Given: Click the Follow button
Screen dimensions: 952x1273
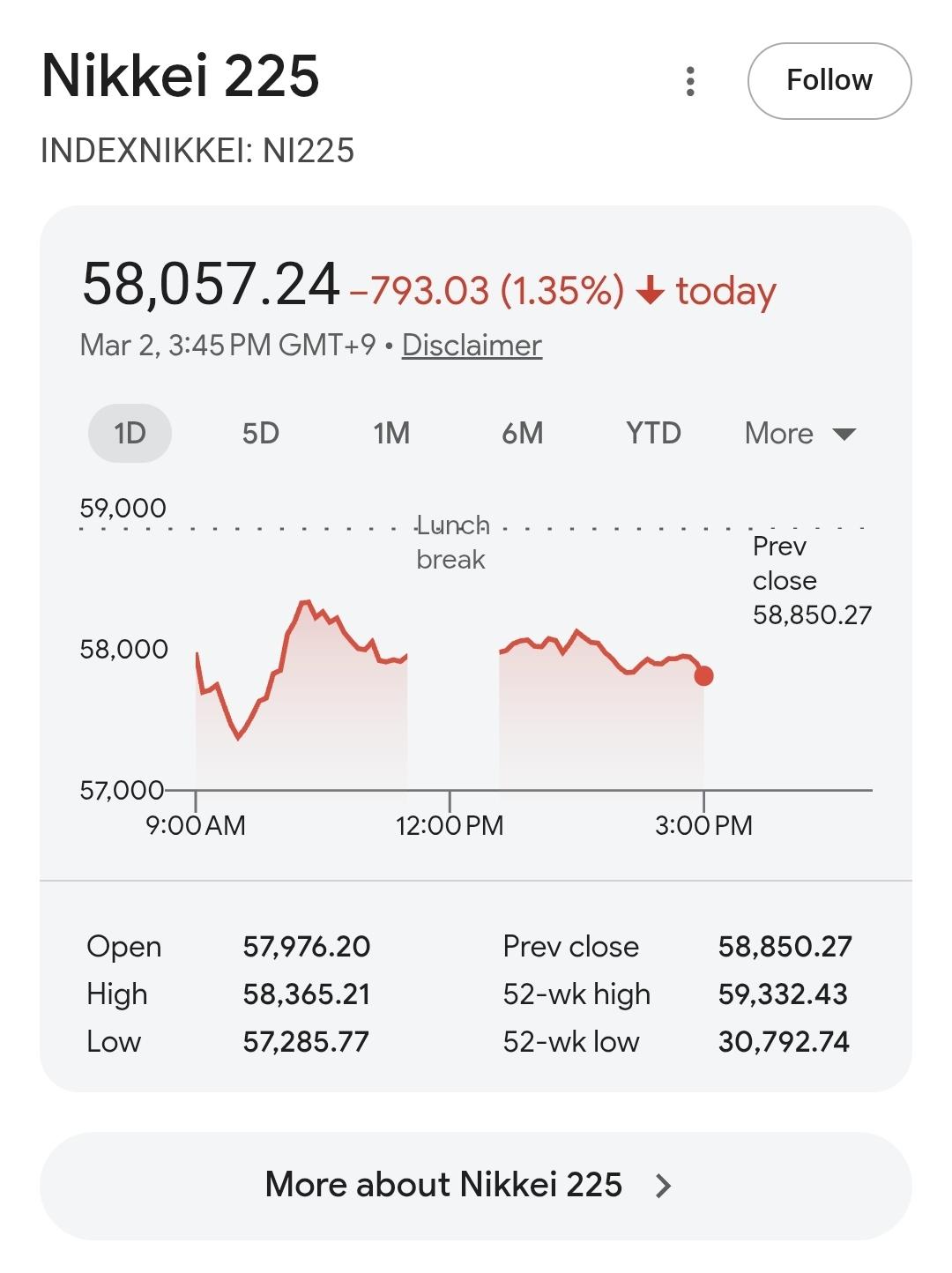Looking at the screenshot, I should 829,81.
